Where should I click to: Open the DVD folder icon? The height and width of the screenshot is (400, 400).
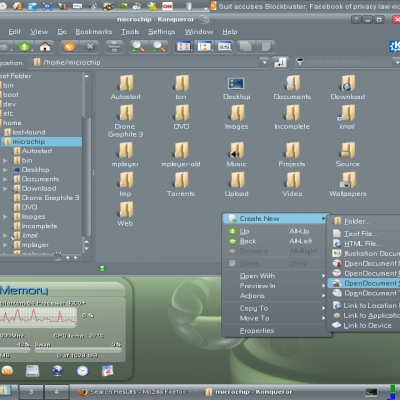point(181,117)
